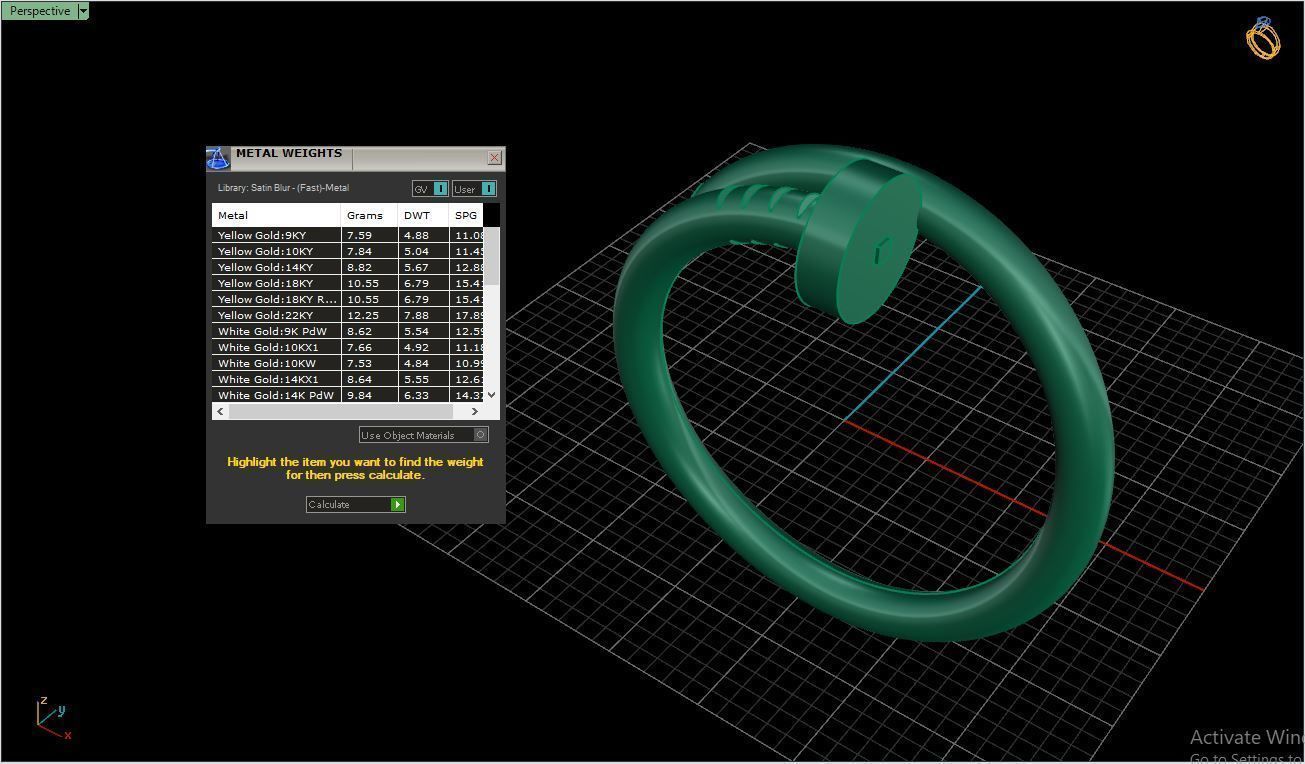
Task: Click the horizontal scroll right arrow
Action: [x=475, y=411]
